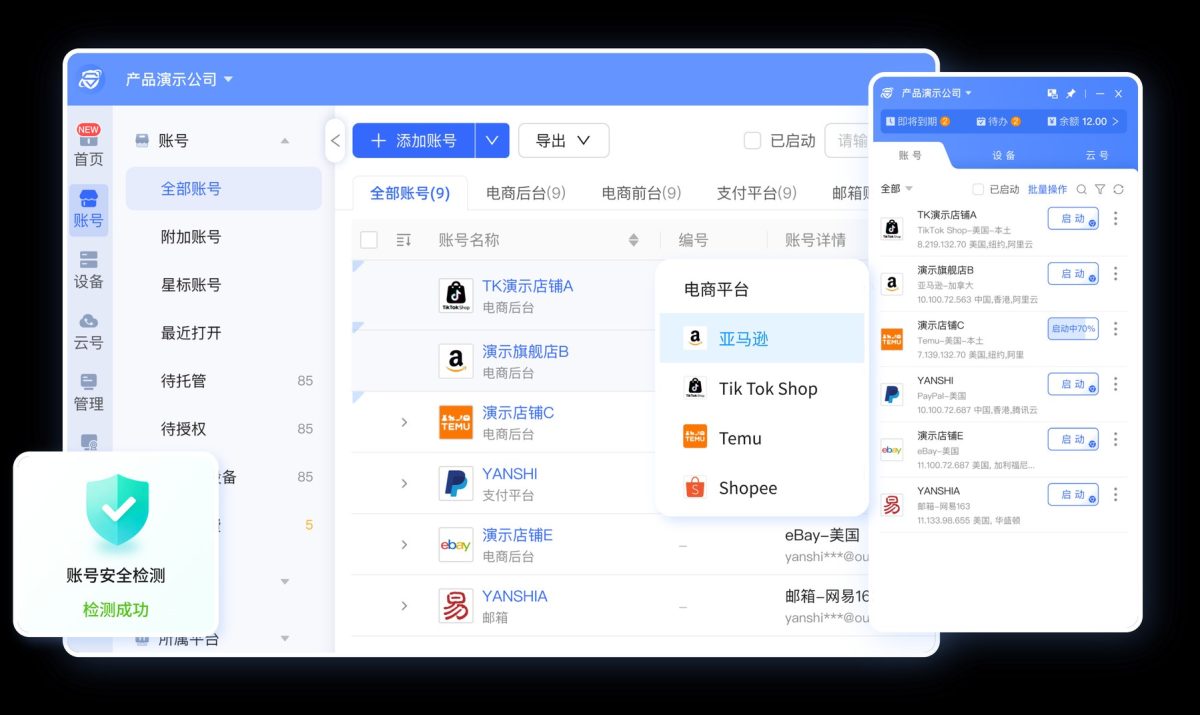The width and height of the screenshot is (1200, 715).
Task: Open the 导出 export dropdown
Action: pos(563,141)
